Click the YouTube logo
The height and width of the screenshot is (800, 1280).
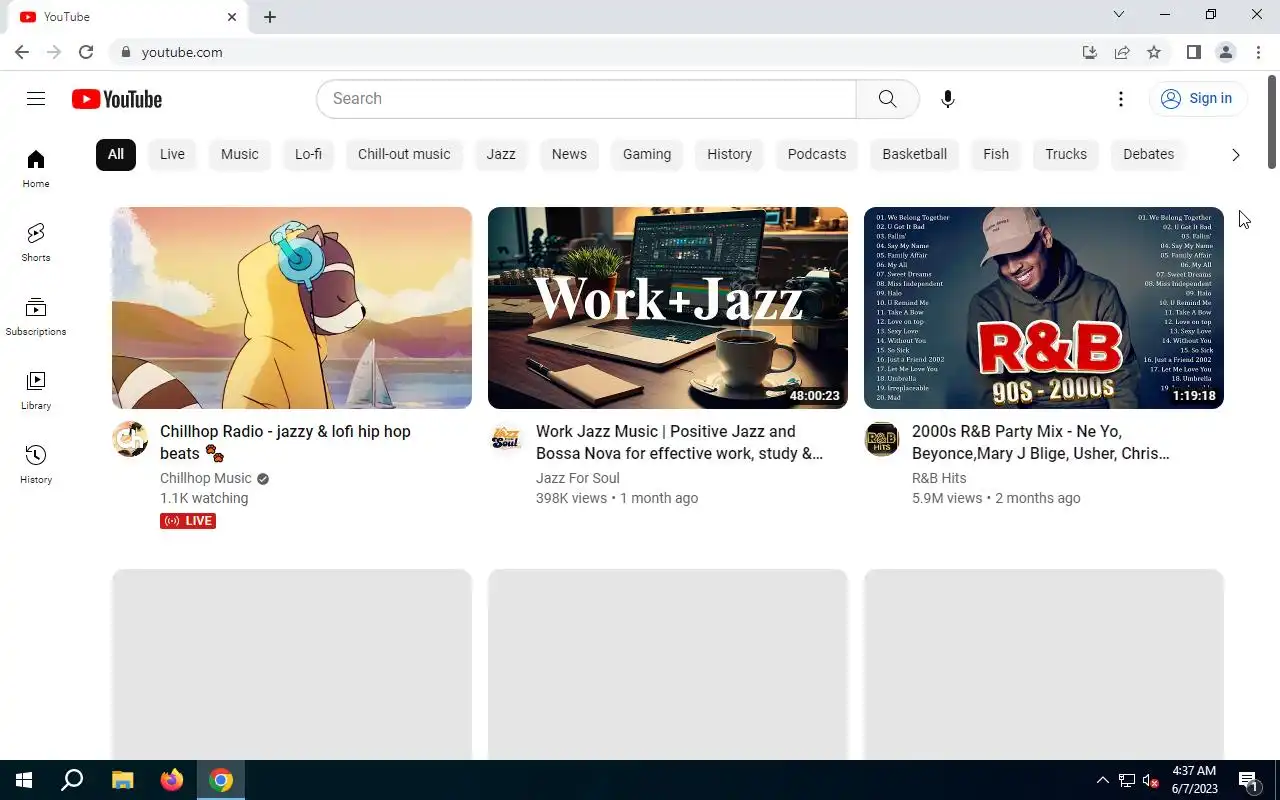tap(117, 99)
